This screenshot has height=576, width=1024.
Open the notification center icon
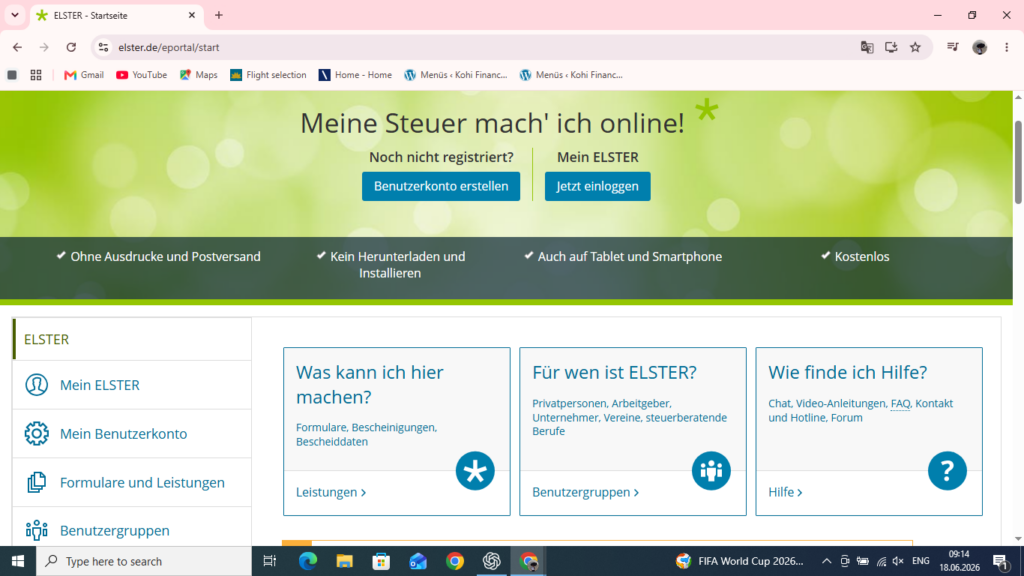pyautogui.click(x=1001, y=561)
